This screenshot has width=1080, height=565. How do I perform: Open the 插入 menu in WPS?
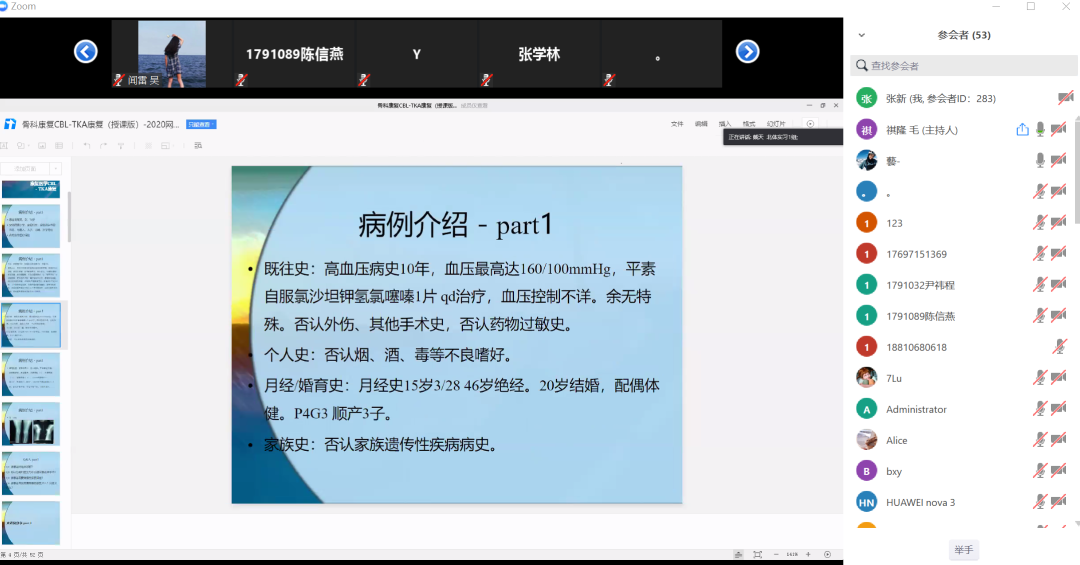(x=725, y=124)
